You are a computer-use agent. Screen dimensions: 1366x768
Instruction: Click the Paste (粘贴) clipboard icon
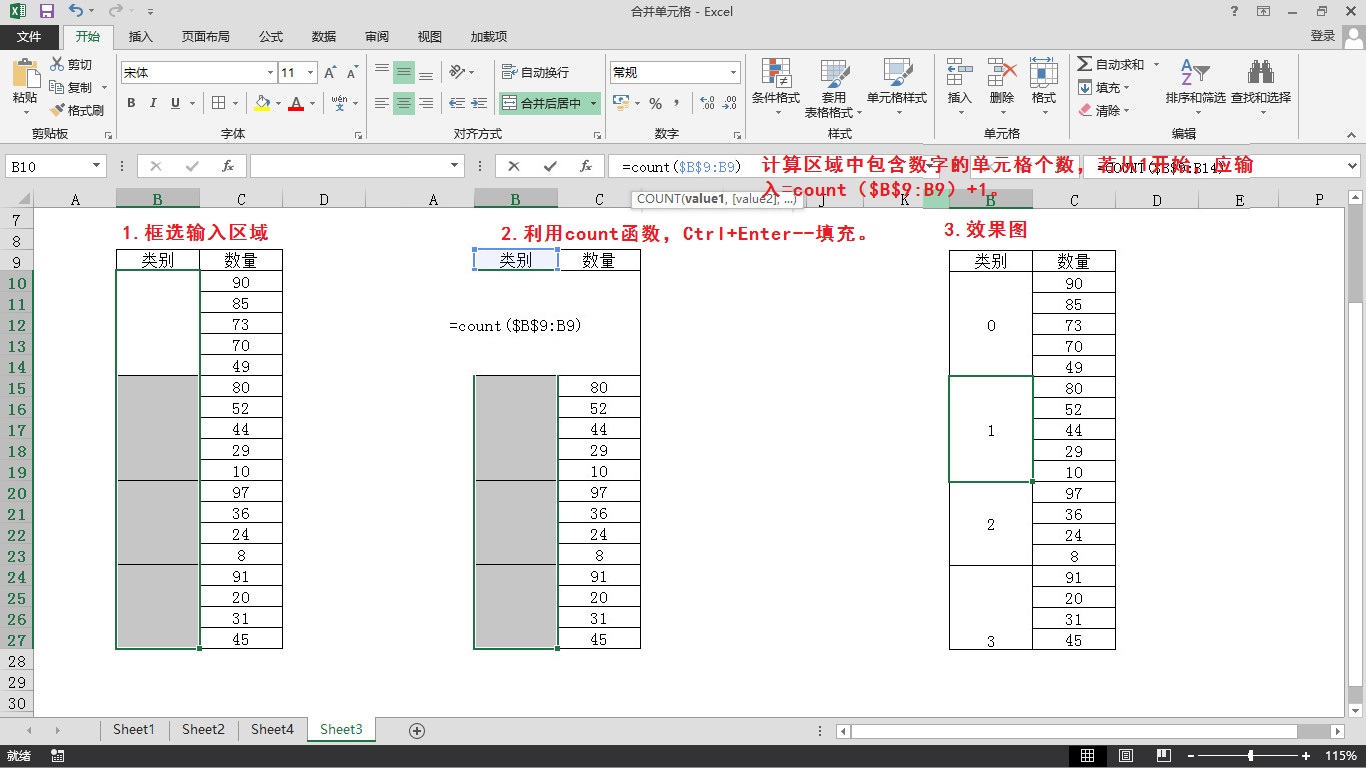tap(25, 74)
